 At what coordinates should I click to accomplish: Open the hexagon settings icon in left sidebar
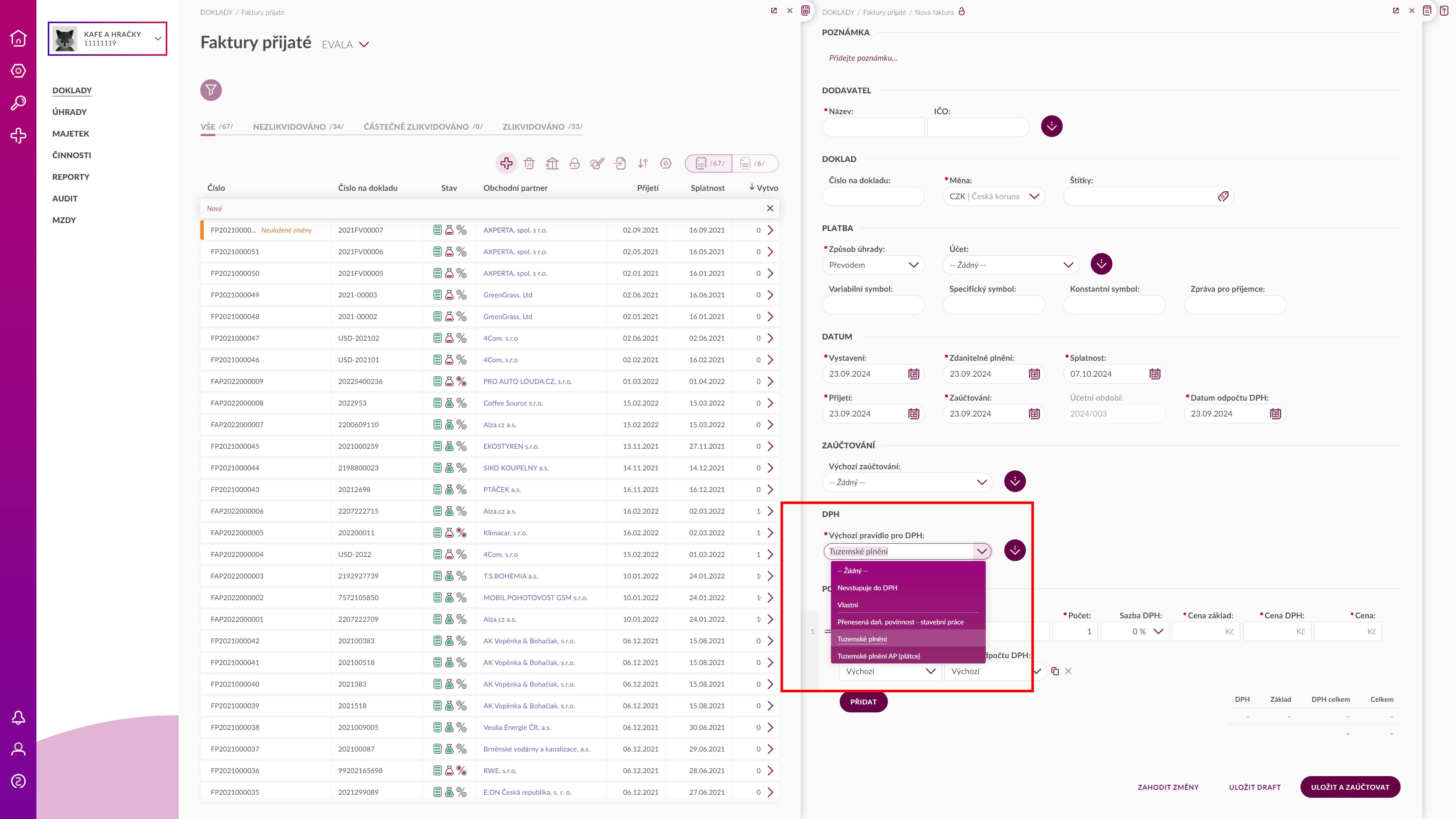point(18,71)
